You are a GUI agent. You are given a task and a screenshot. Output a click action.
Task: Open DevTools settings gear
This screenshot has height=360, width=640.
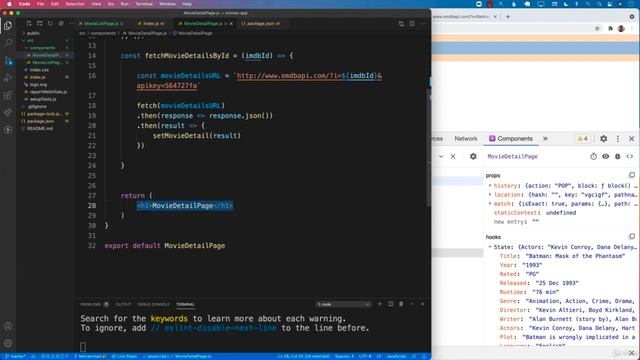coord(604,139)
